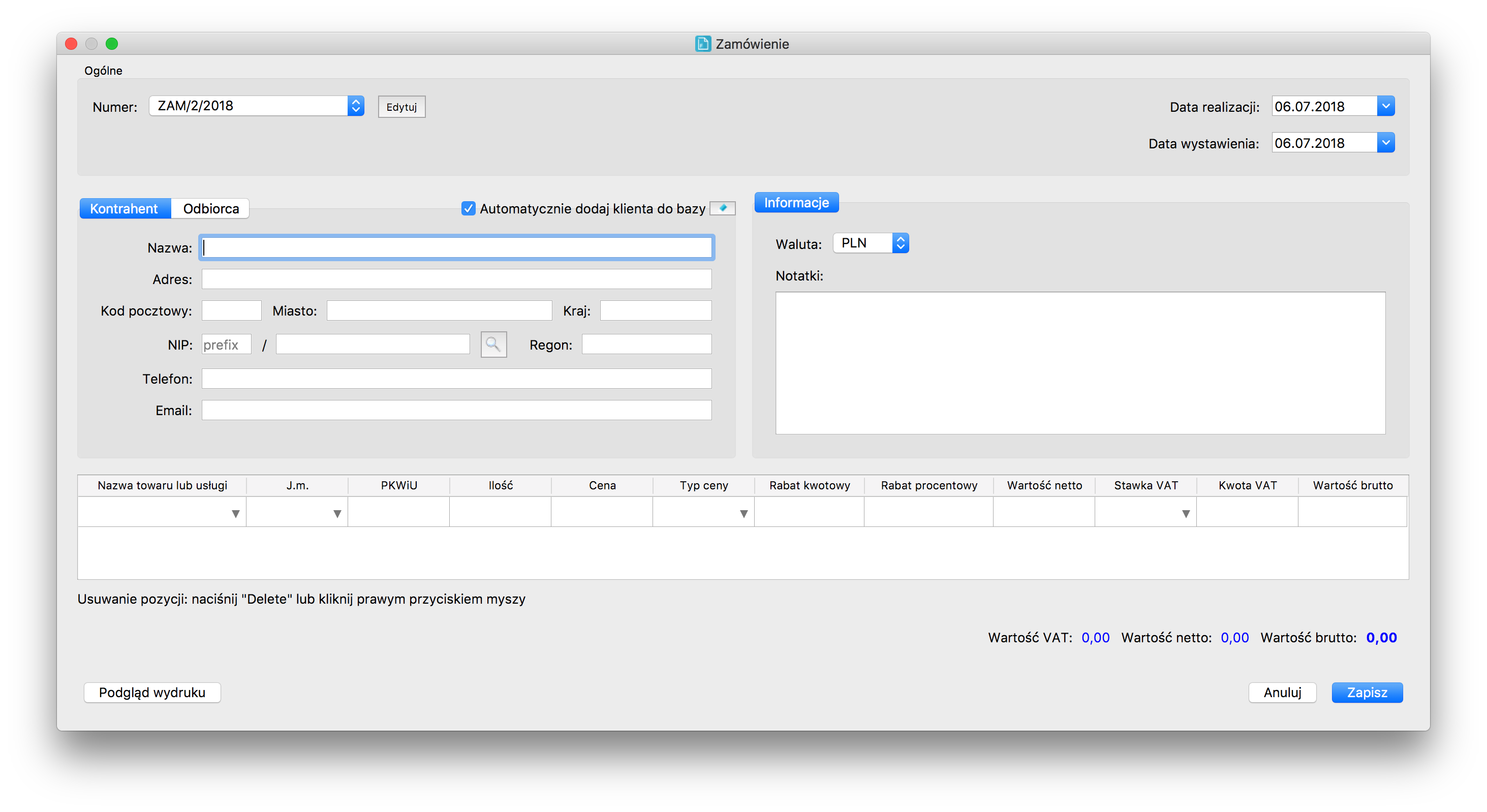The width and height of the screenshot is (1487, 812).
Task: Click the PKWiU cell in first row
Action: (399, 512)
